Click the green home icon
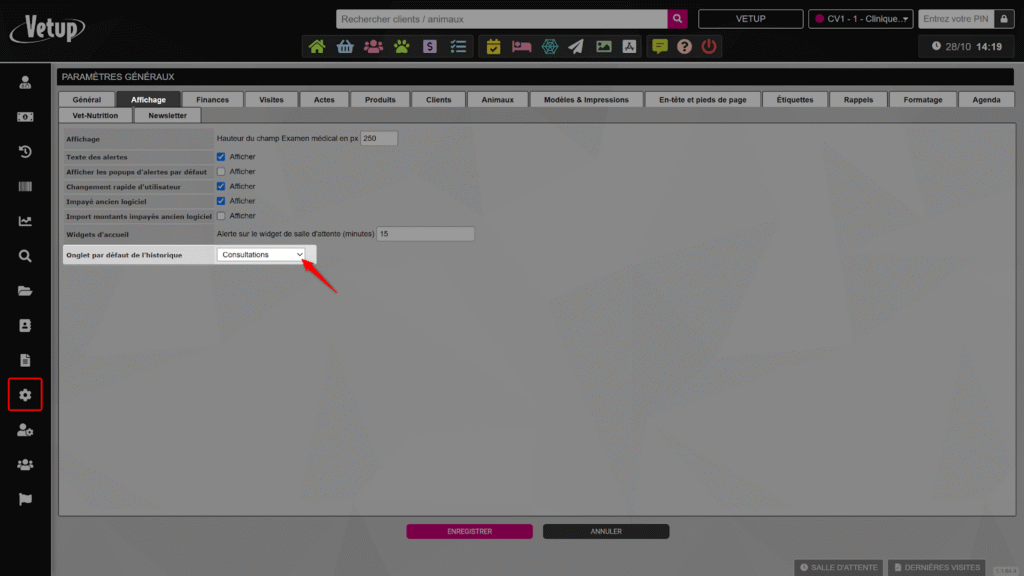Image resolution: width=1024 pixels, height=576 pixels. [x=317, y=46]
